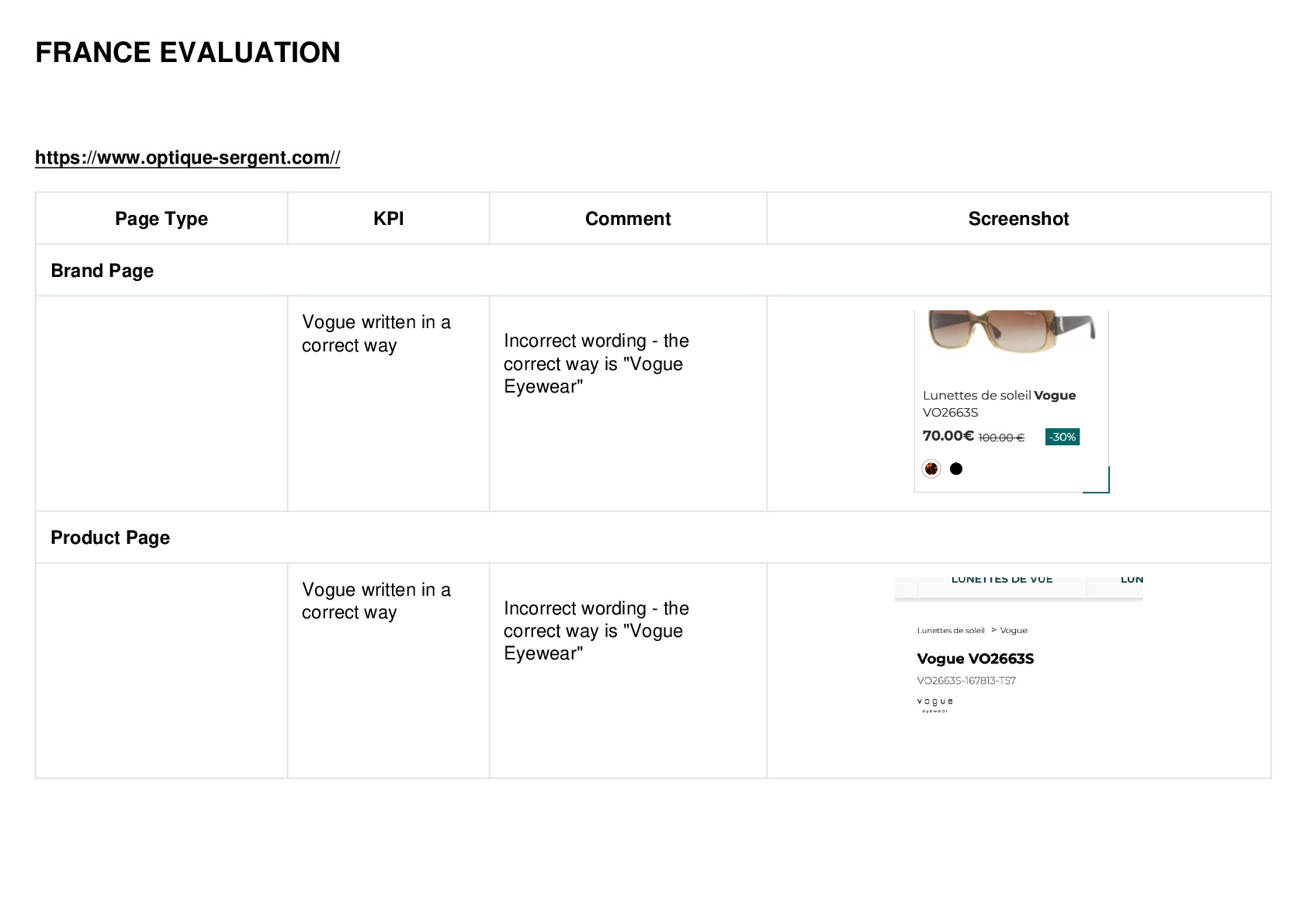
Task: Click the Vogue eyewear logo
Action: tap(934, 704)
